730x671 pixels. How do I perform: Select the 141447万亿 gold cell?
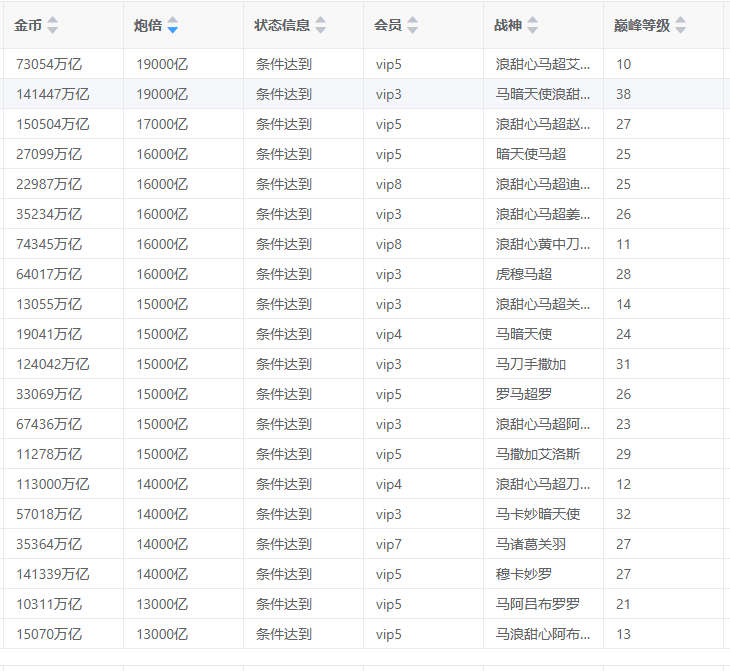(x=53, y=94)
